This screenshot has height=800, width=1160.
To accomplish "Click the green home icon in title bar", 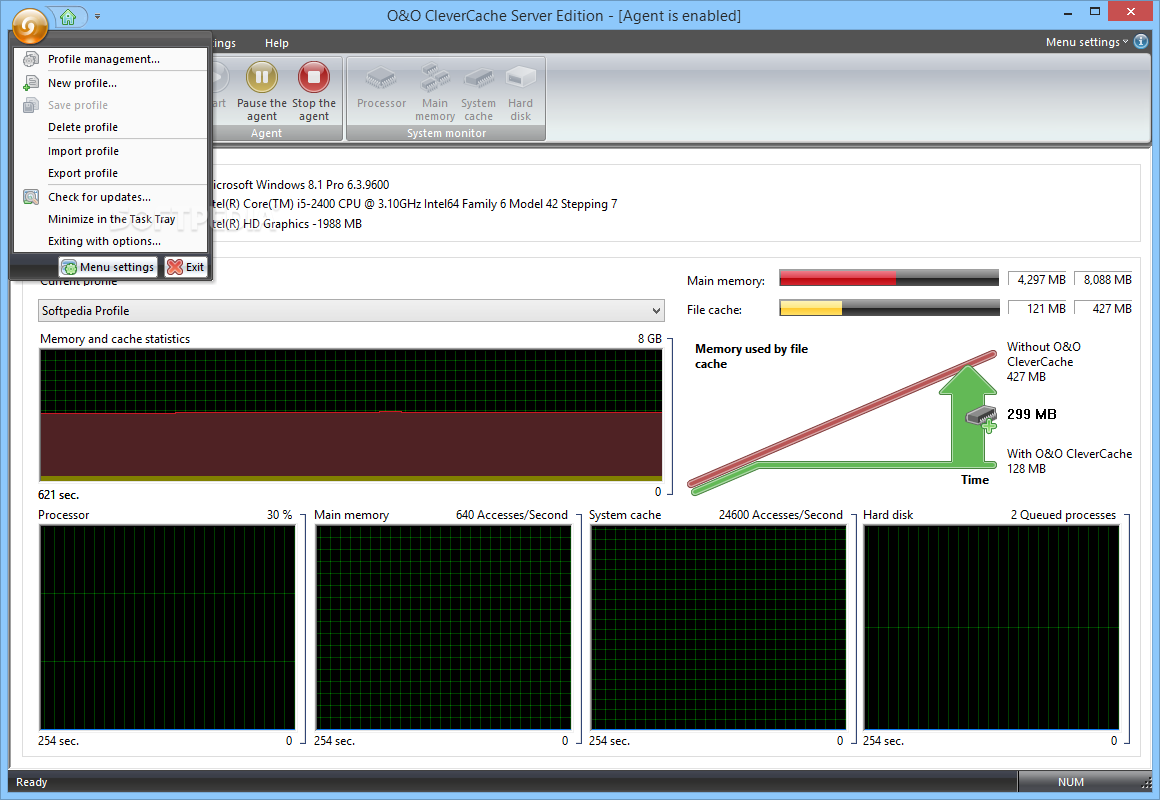I will pos(68,16).
